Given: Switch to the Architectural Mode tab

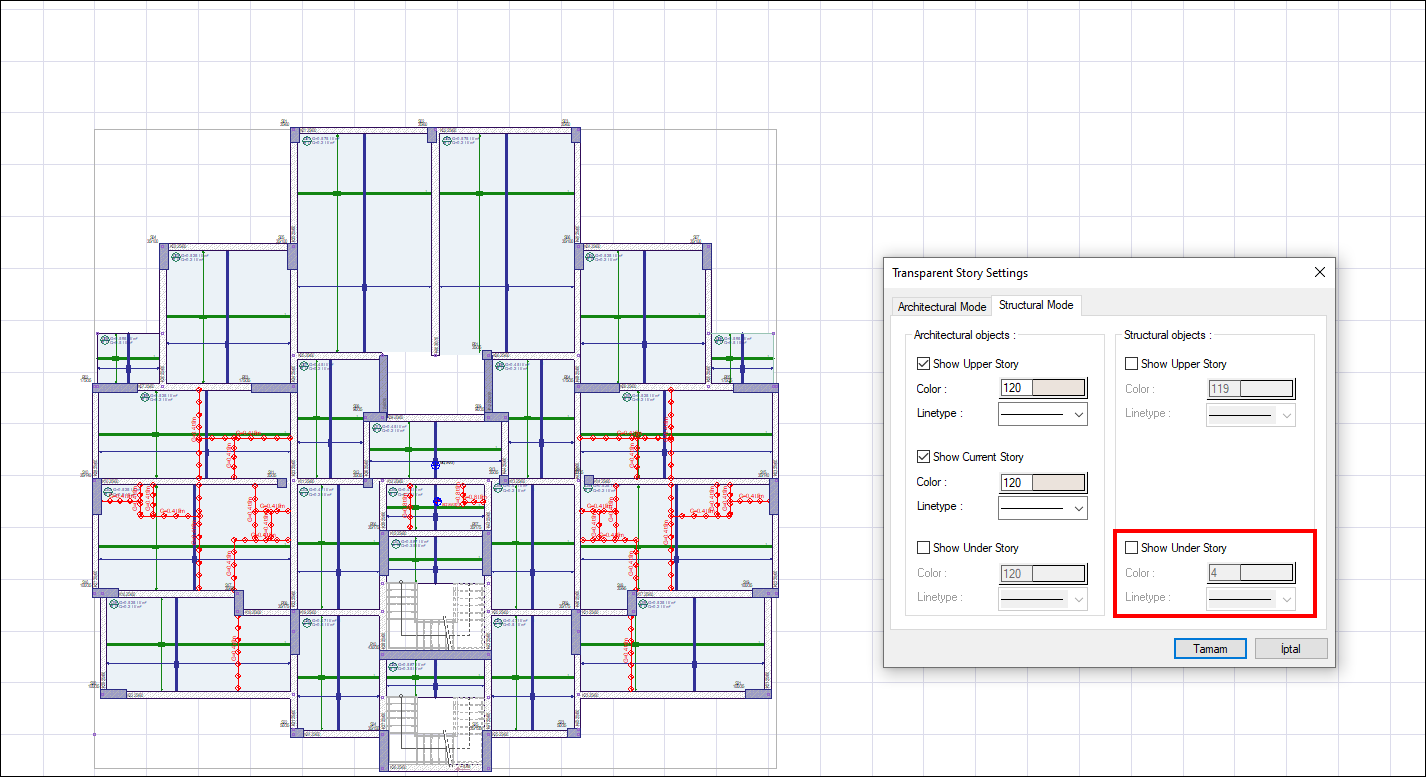Looking at the screenshot, I should [941, 307].
